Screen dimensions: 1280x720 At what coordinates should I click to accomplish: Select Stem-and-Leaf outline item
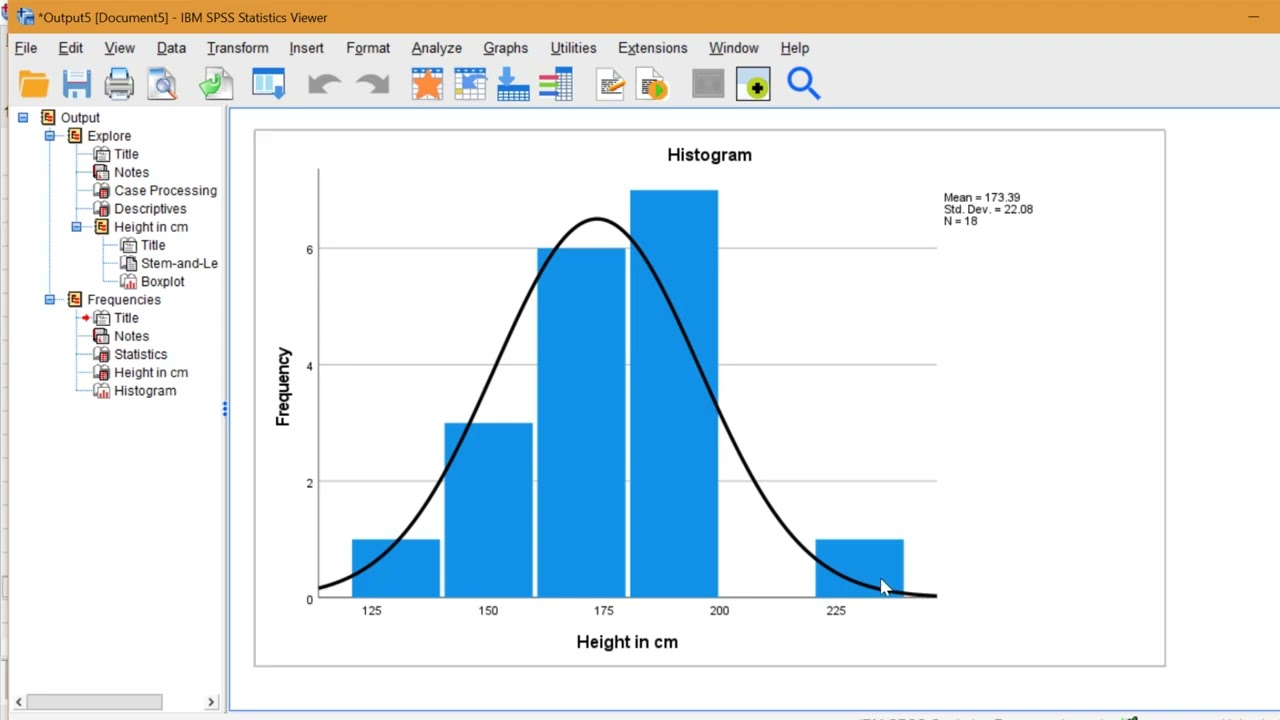click(179, 263)
